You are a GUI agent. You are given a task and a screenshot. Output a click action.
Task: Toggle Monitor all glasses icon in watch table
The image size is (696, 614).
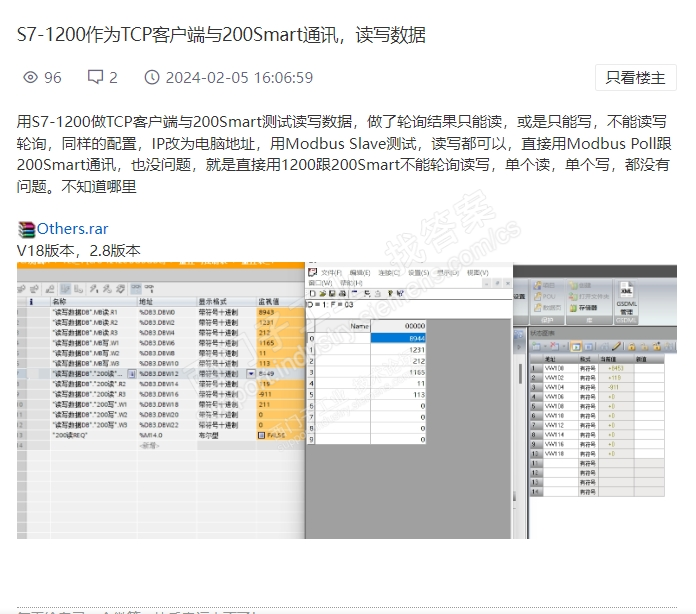[136, 289]
